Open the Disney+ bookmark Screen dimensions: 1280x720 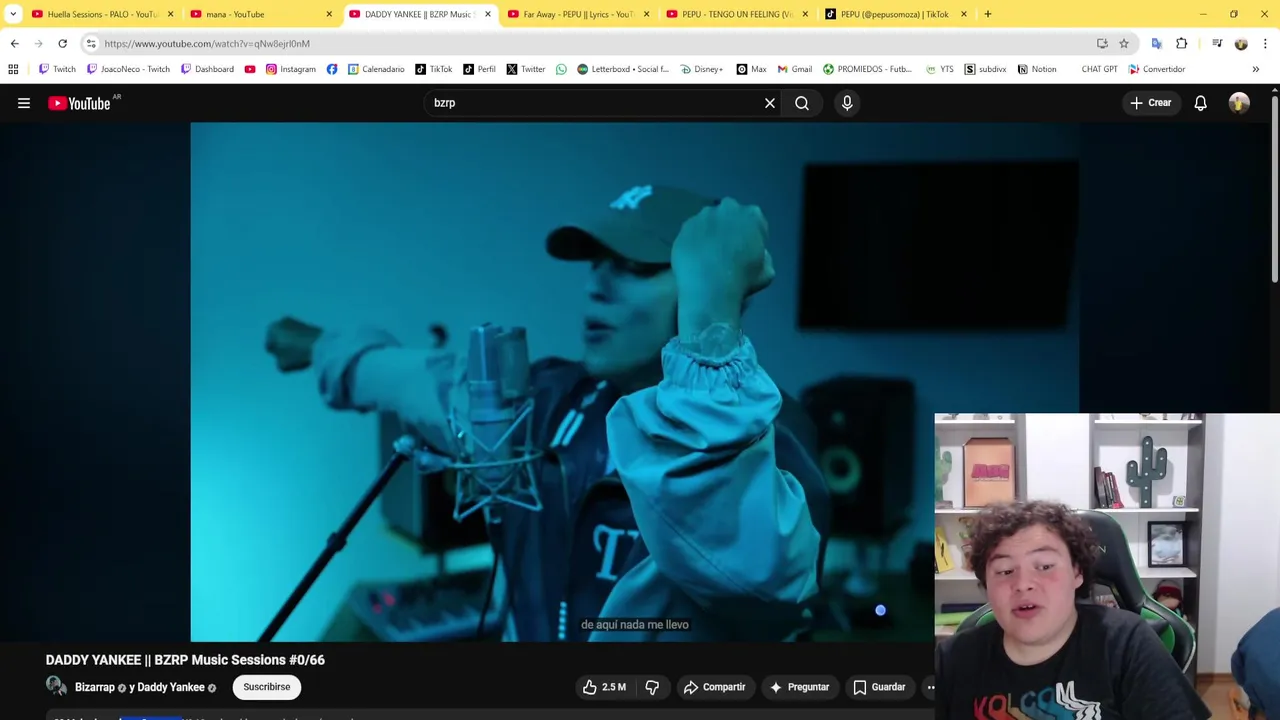coord(701,69)
